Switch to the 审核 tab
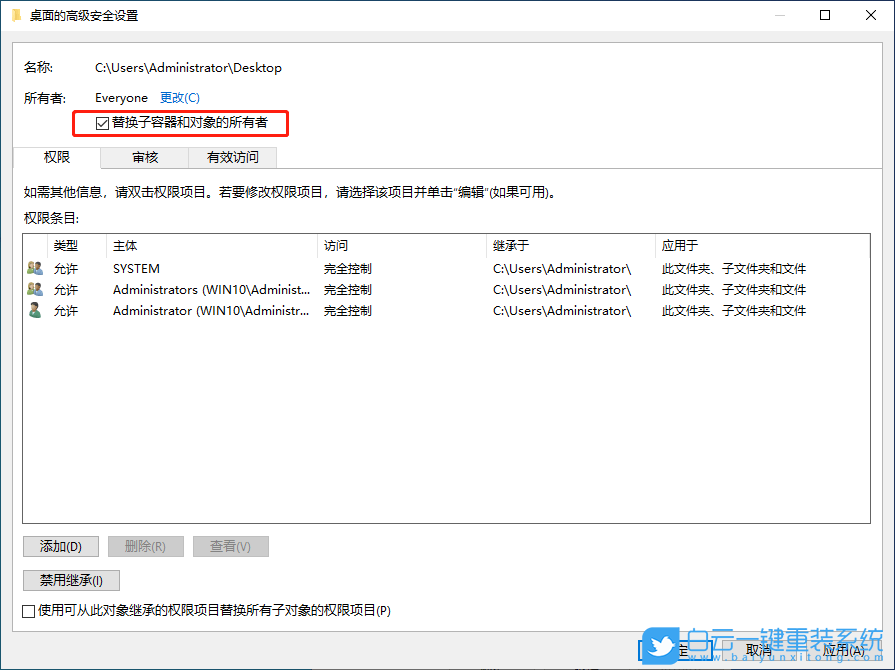 coord(145,157)
